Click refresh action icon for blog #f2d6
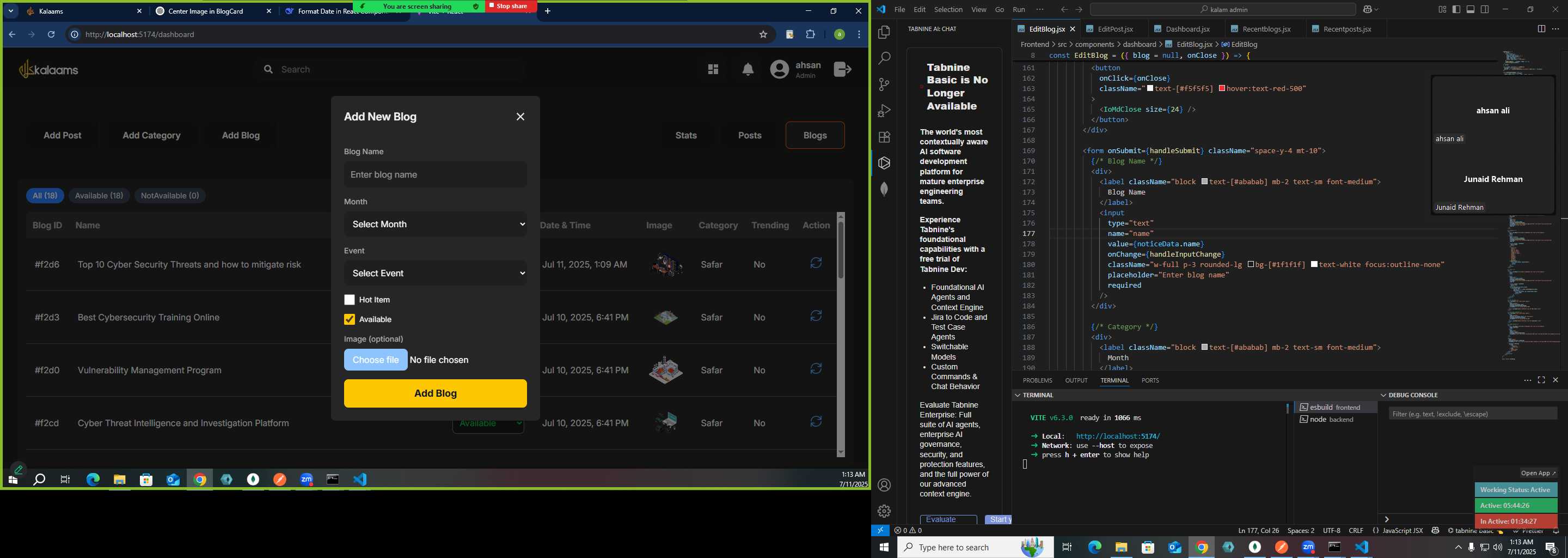This screenshot has height=558, width=1568. [816, 263]
